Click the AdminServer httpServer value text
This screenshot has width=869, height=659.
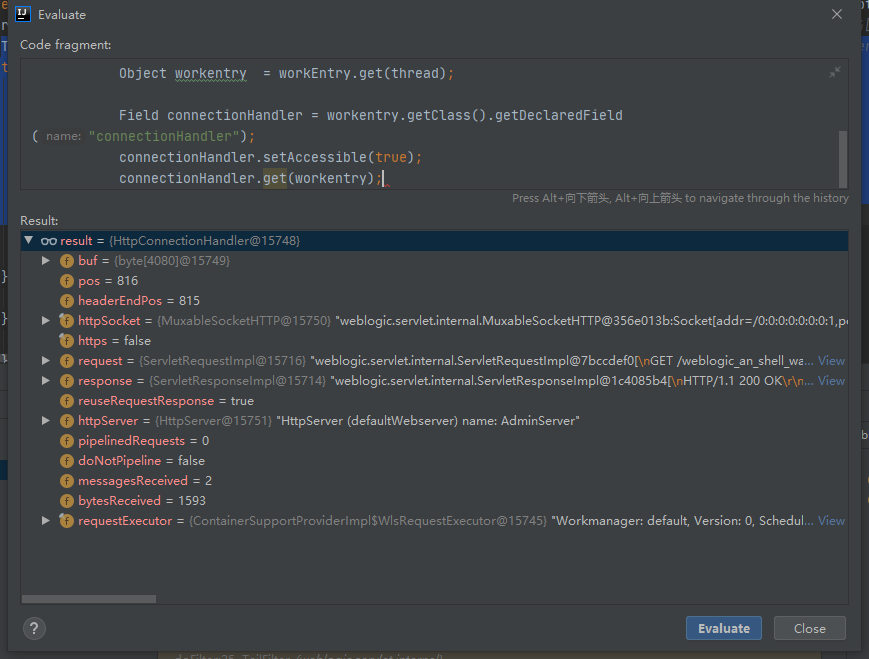coord(428,421)
